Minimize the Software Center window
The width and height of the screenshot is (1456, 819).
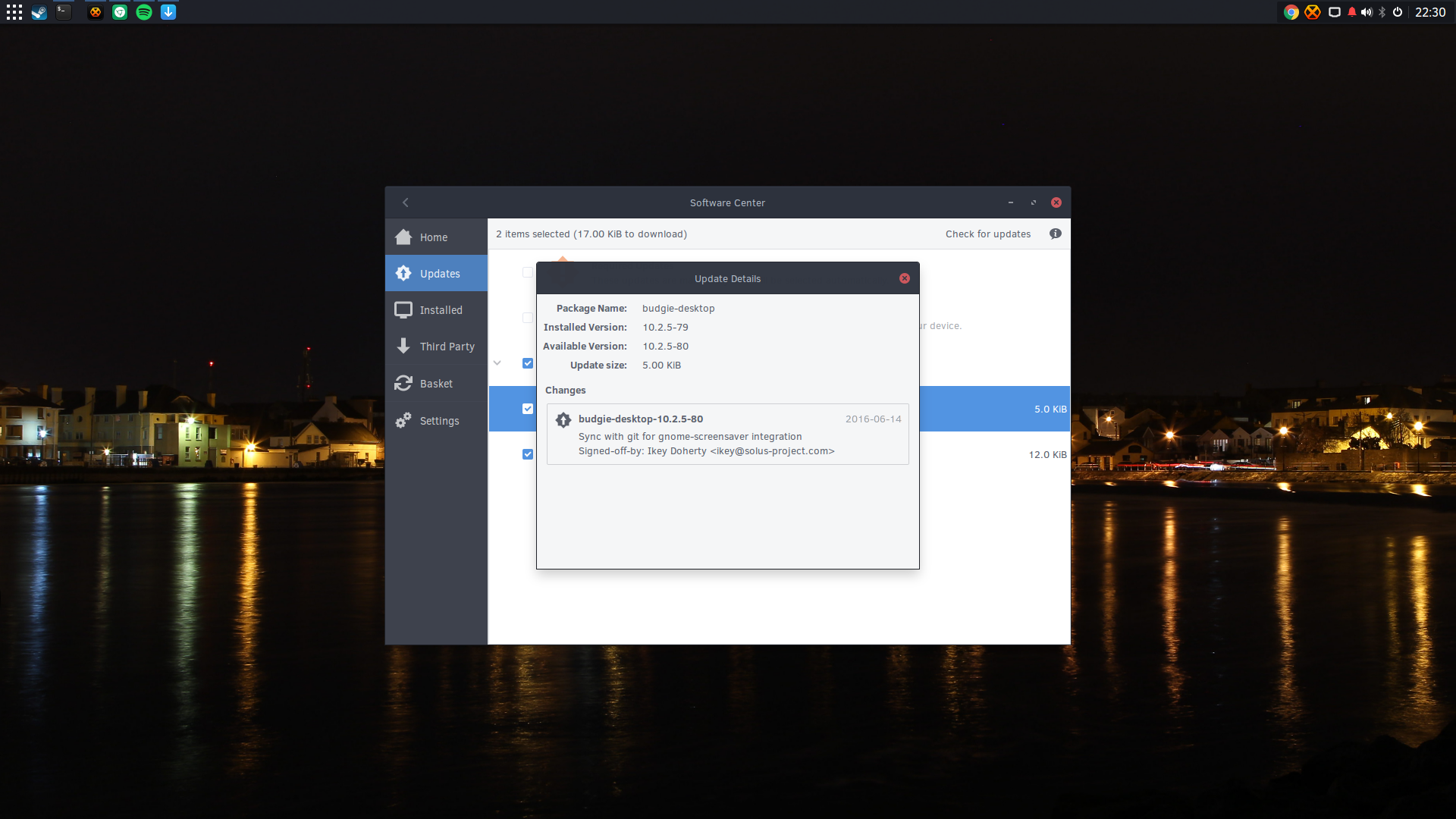(x=1011, y=202)
